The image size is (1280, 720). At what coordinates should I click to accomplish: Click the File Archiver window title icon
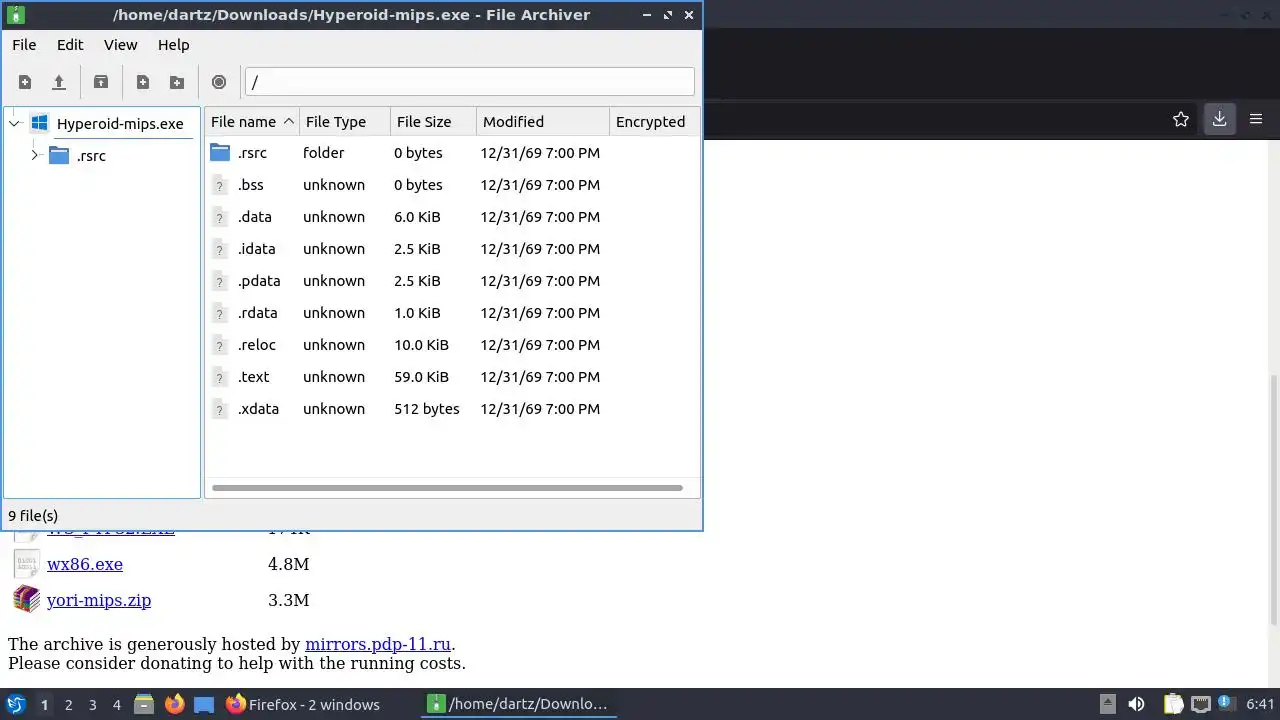[15, 15]
